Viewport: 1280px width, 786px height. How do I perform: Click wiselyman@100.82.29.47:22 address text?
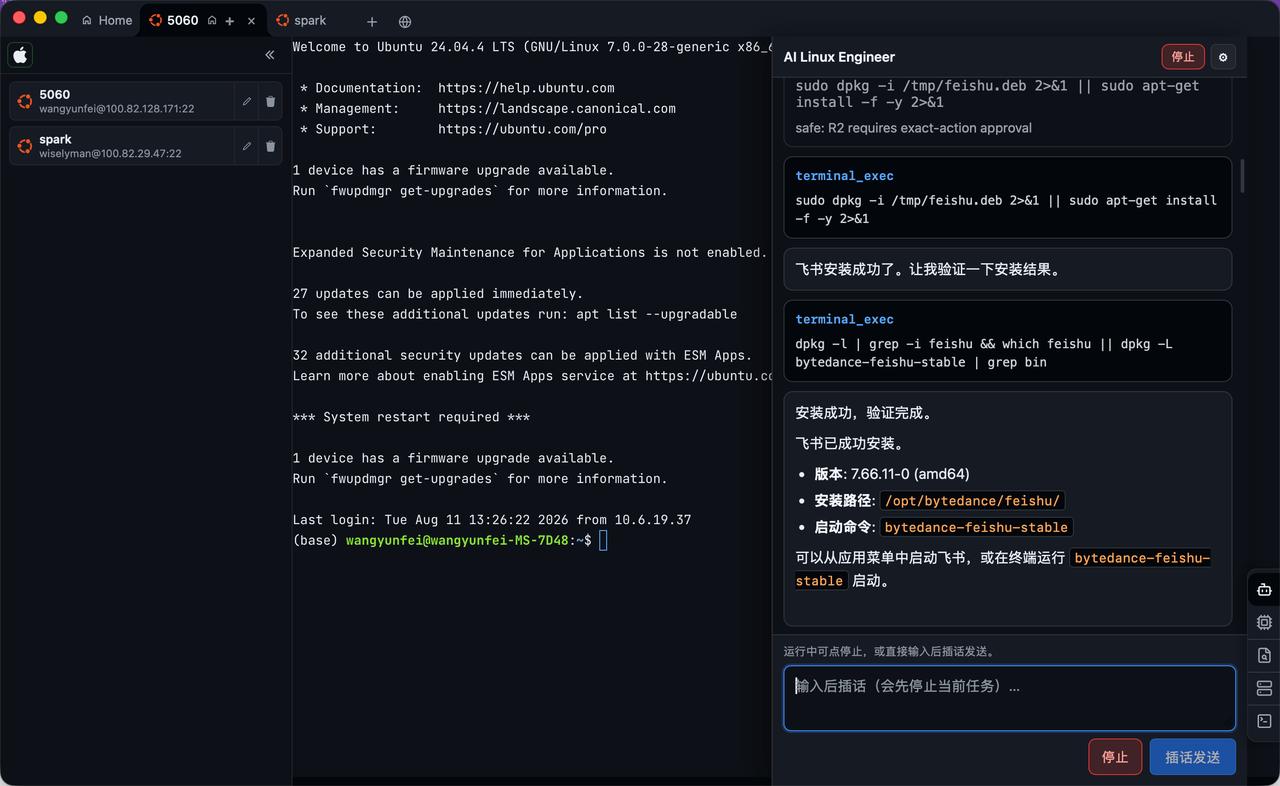(x=111, y=154)
